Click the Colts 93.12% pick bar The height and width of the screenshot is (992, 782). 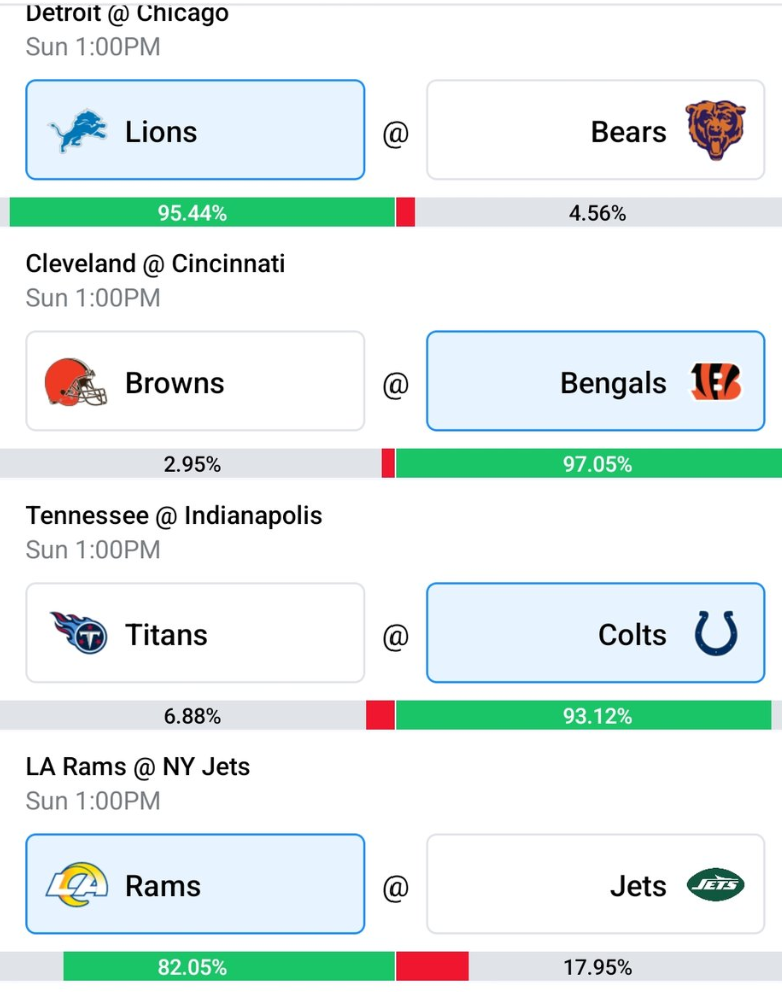(x=583, y=715)
